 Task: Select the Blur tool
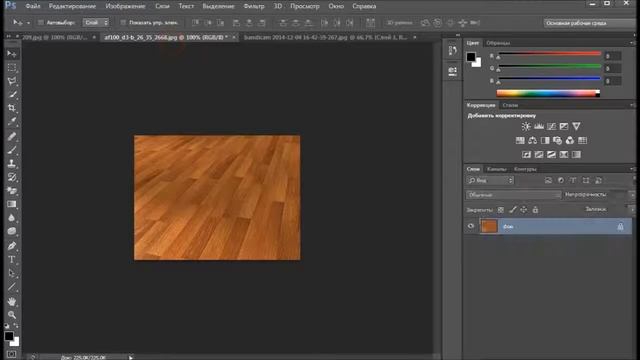point(11,218)
